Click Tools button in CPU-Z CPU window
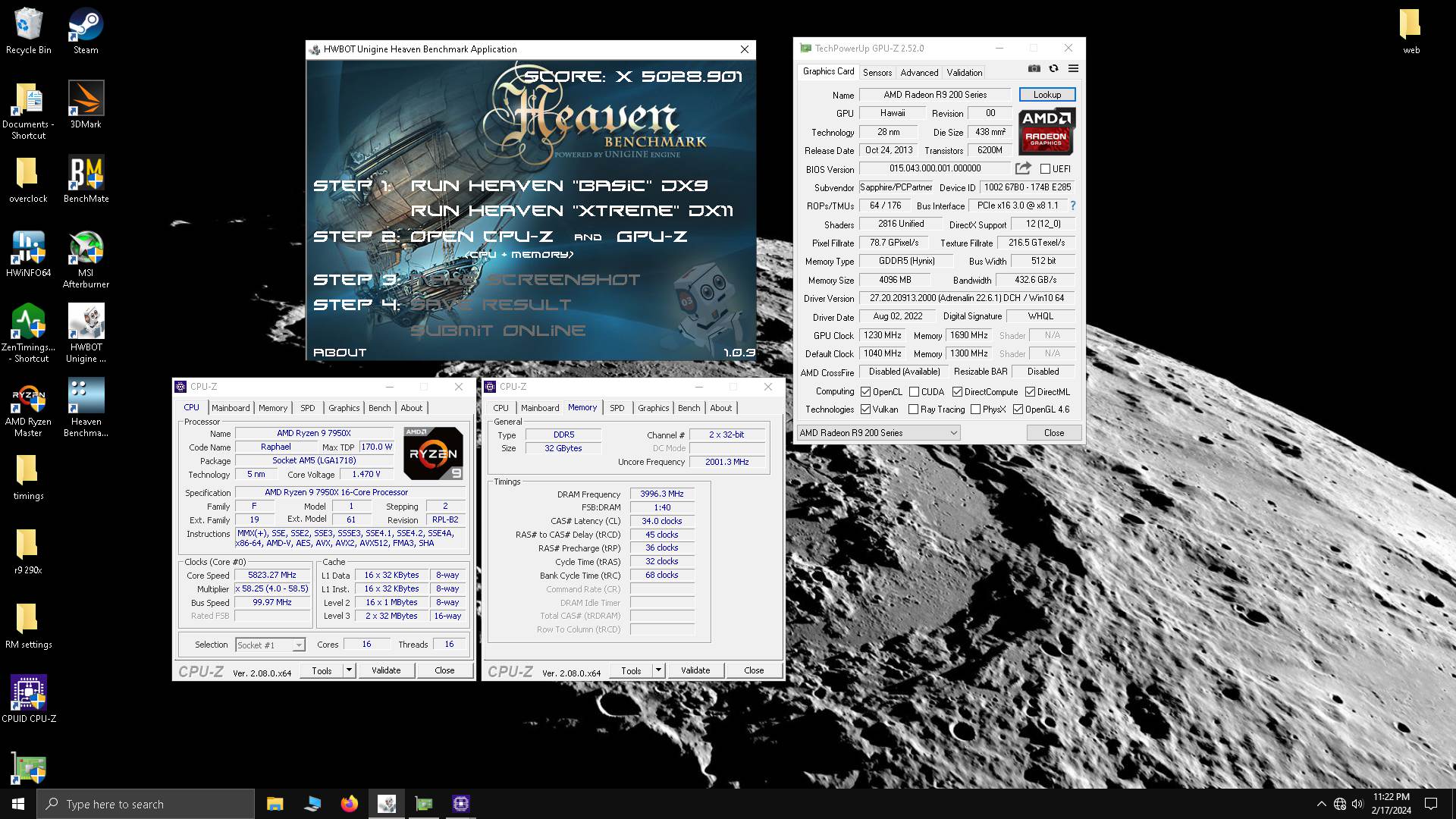This screenshot has height=819, width=1456. click(x=322, y=670)
